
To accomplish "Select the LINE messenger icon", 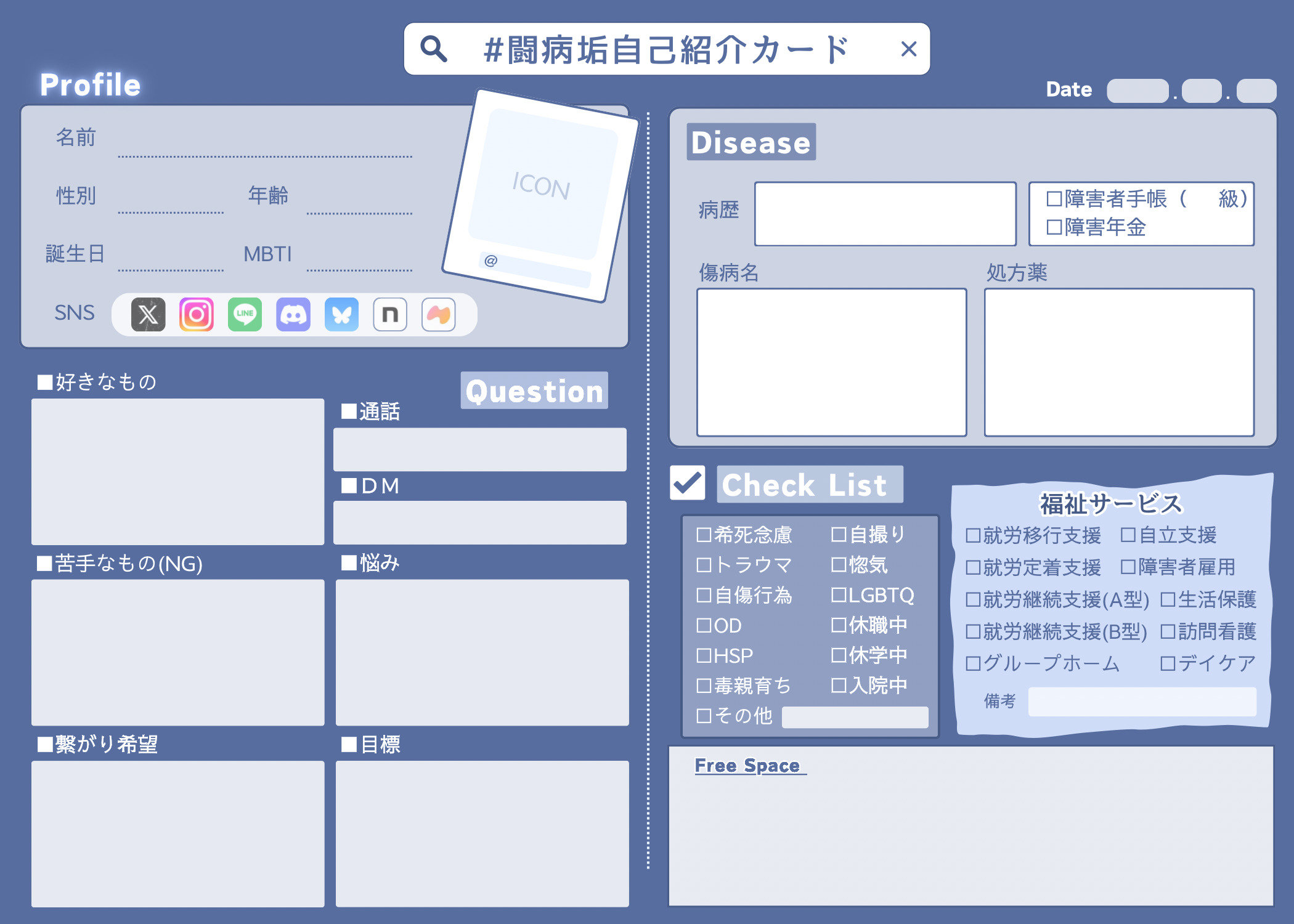I will pos(245,314).
